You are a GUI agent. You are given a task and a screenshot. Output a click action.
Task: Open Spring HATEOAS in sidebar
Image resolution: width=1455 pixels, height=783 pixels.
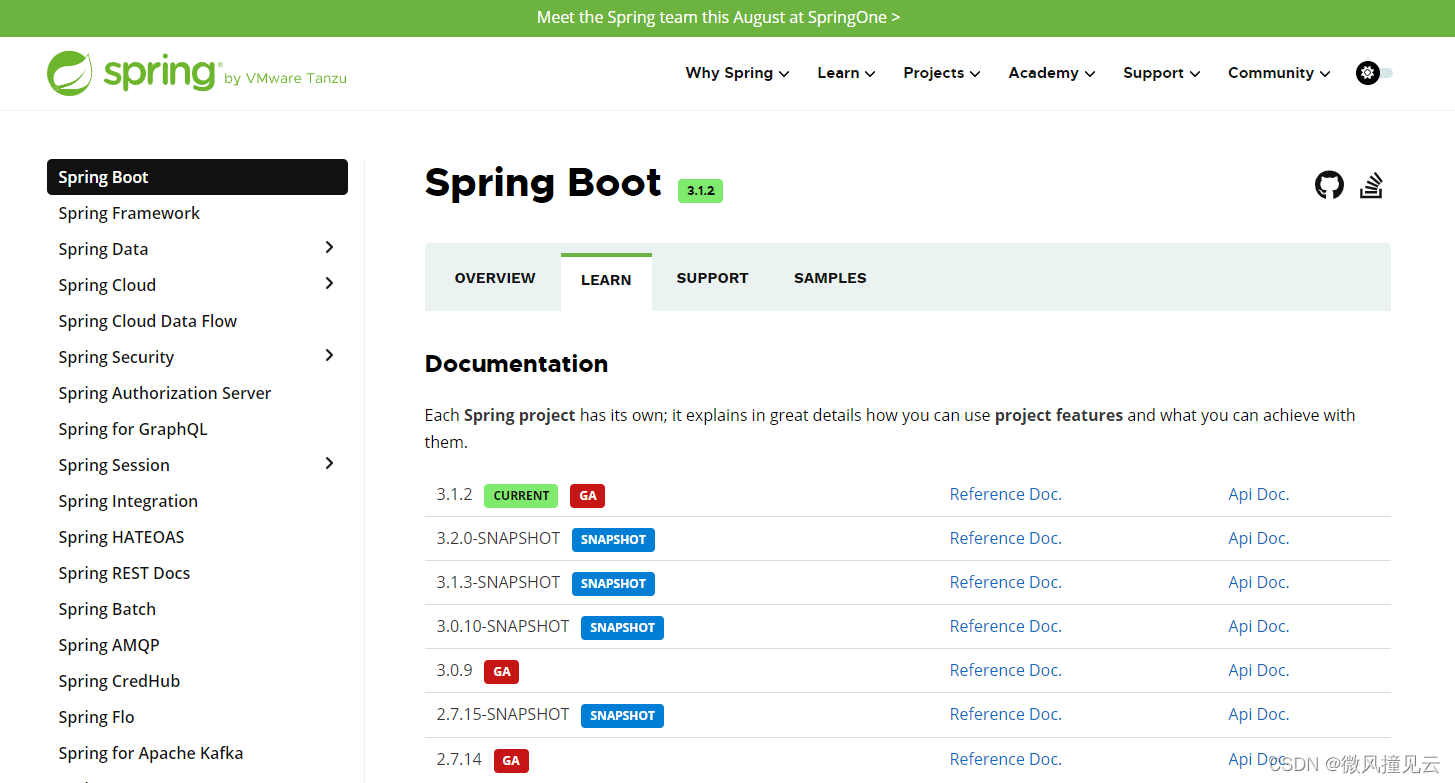pos(121,537)
